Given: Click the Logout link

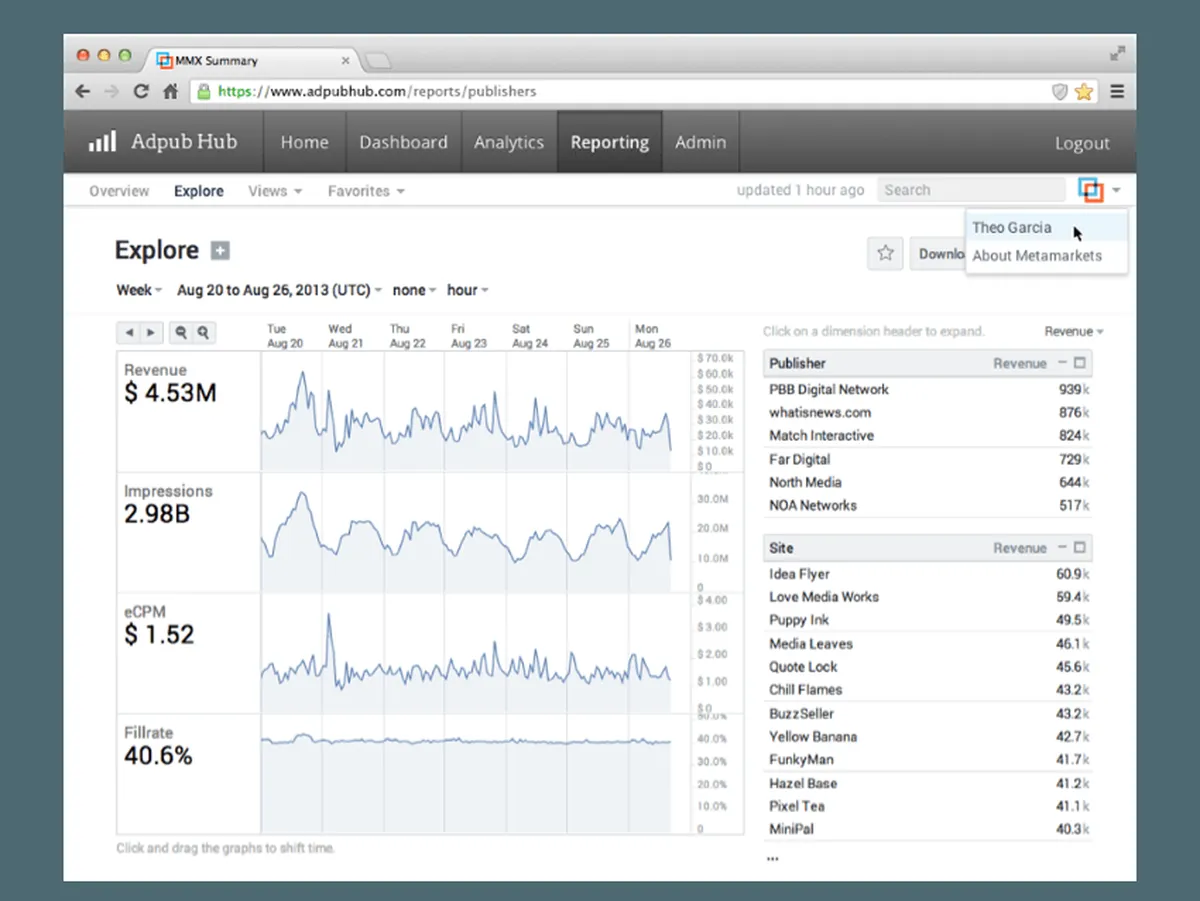Looking at the screenshot, I should (x=1082, y=143).
